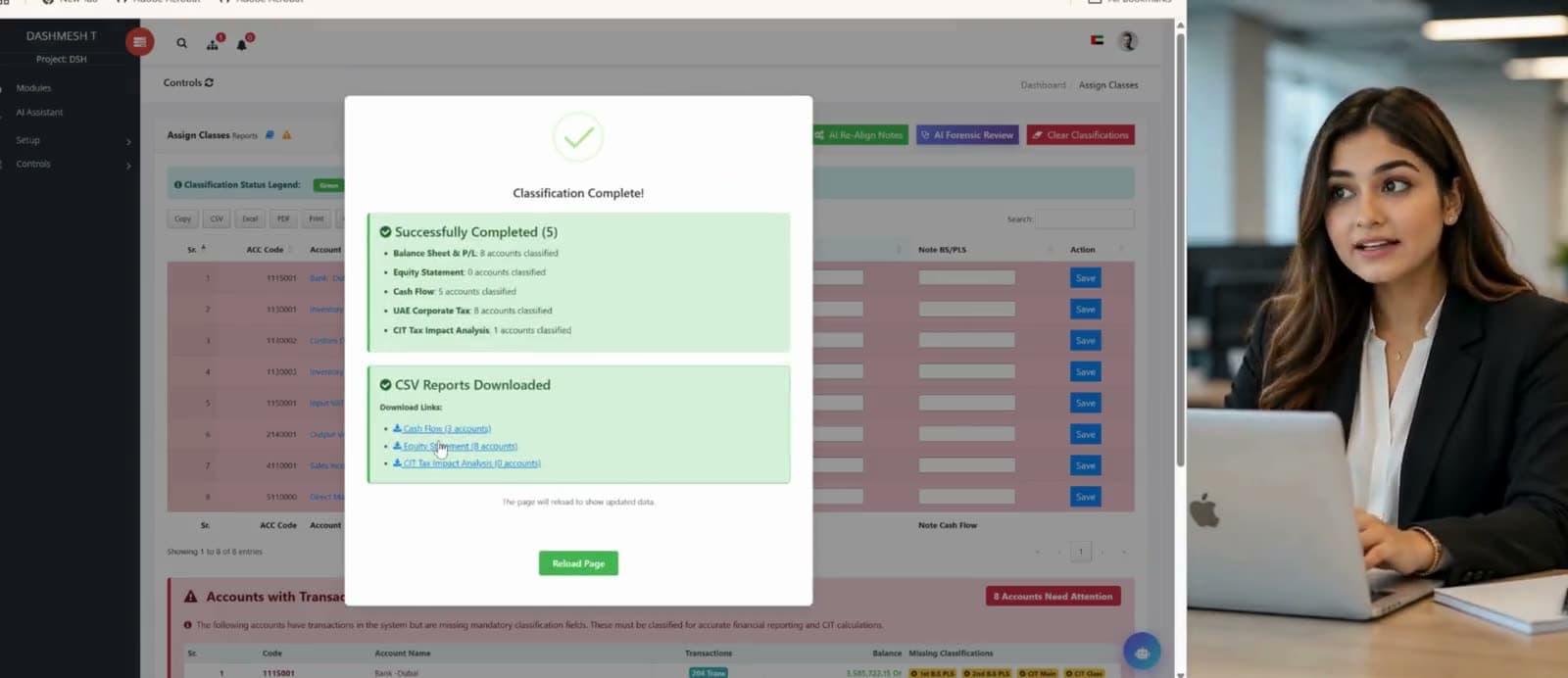Click the AI Forensic Review button
Image resolution: width=1568 pixels, height=678 pixels.
pos(967,135)
